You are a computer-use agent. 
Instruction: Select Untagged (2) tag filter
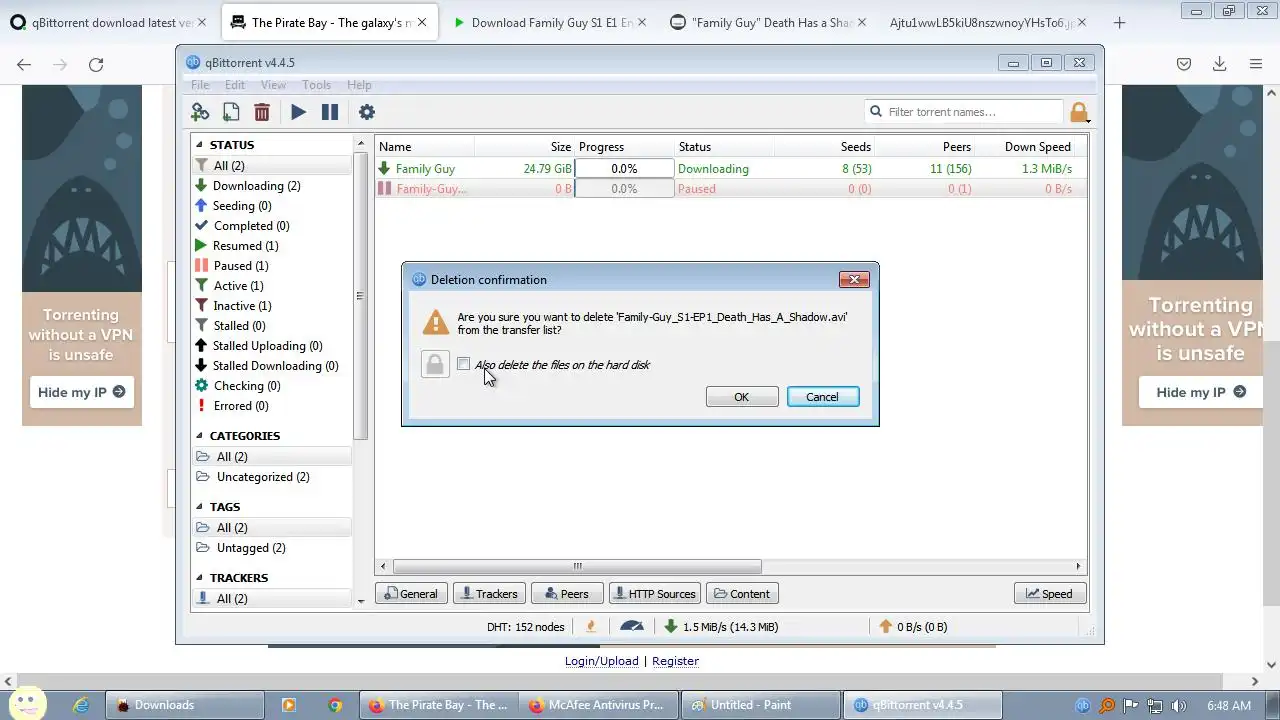(251, 548)
